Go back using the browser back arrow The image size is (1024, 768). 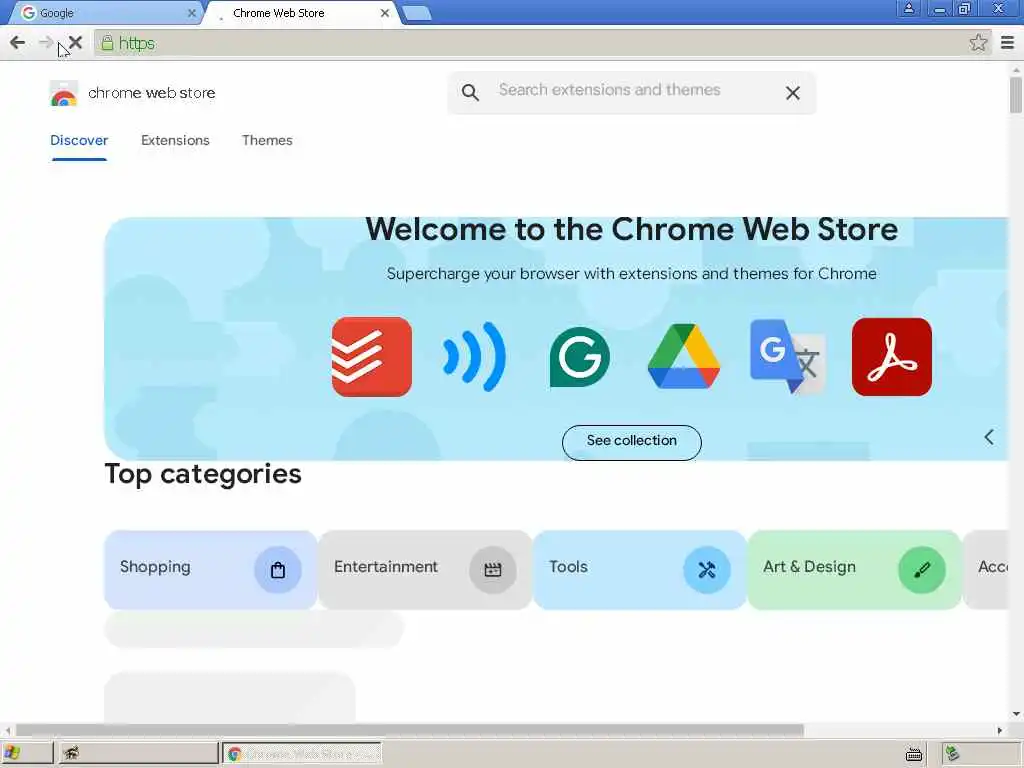pos(18,43)
